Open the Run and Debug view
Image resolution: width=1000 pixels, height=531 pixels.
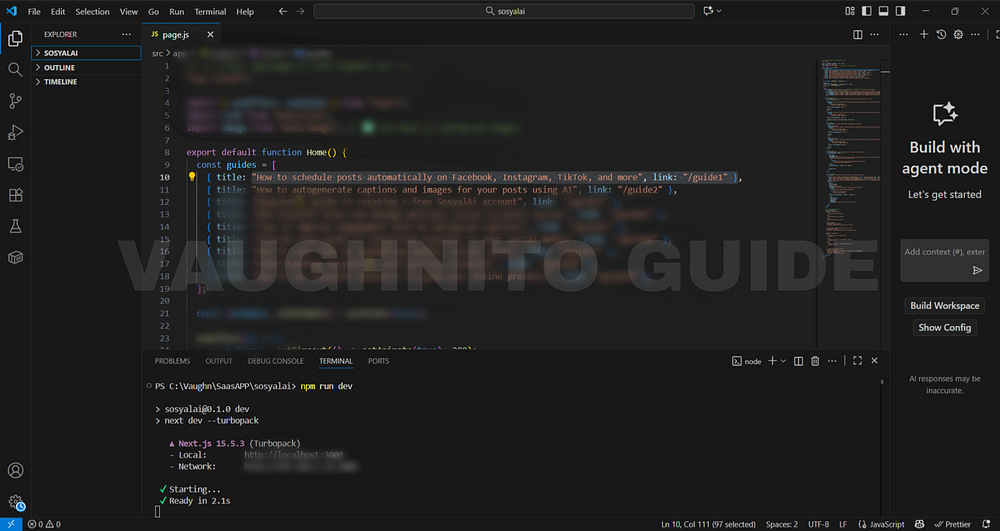pyautogui.click(x=15, y=132)
